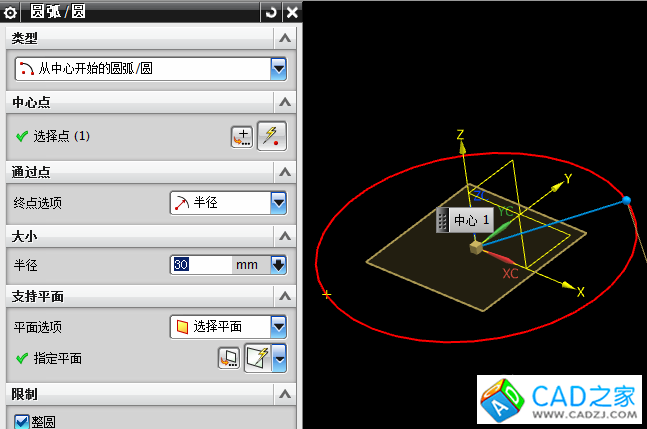647x429 pixels.
Task: Click the inferred plane icon
Action: (258, 357)
